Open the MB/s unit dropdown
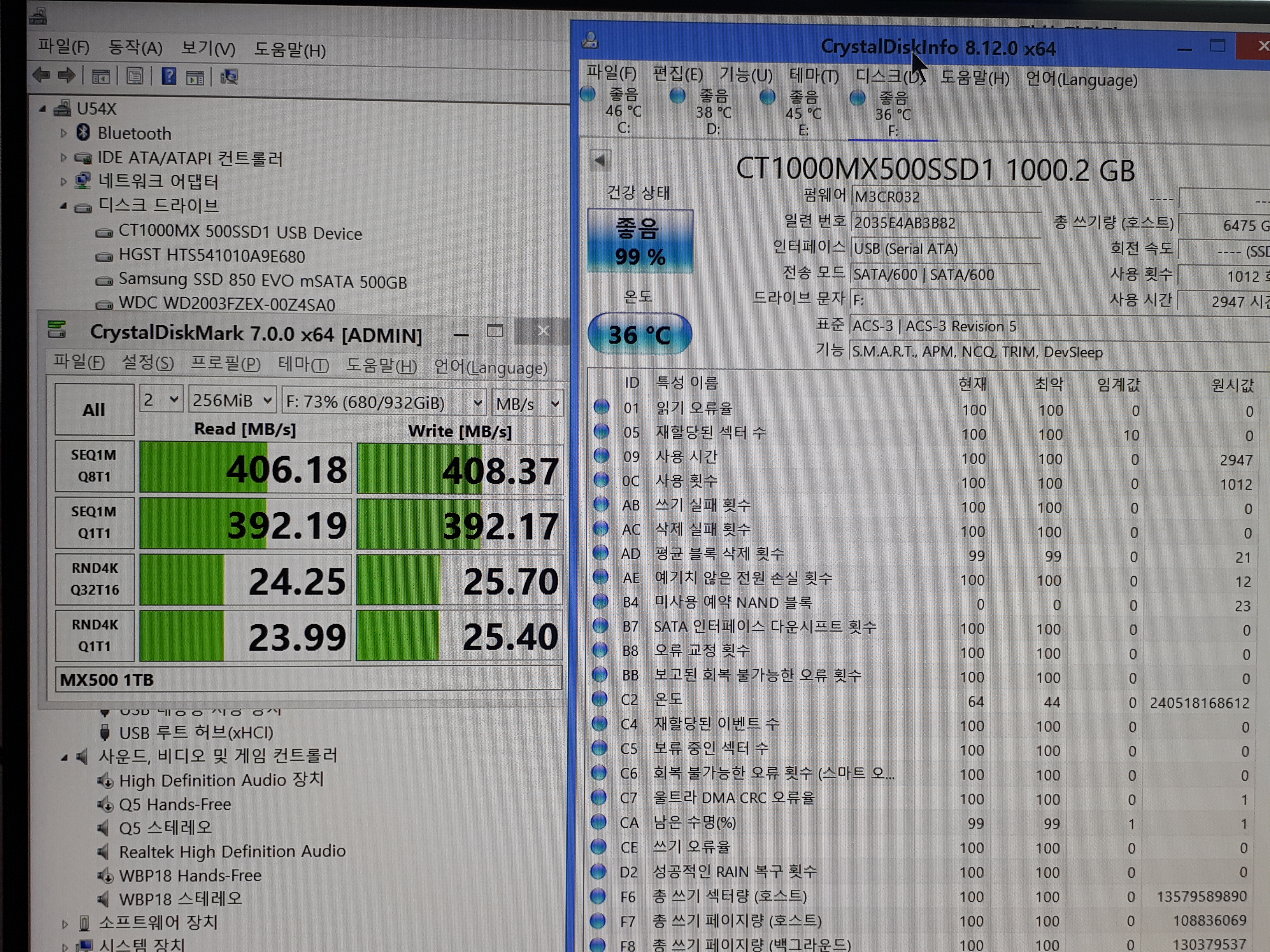 [528, 404]
